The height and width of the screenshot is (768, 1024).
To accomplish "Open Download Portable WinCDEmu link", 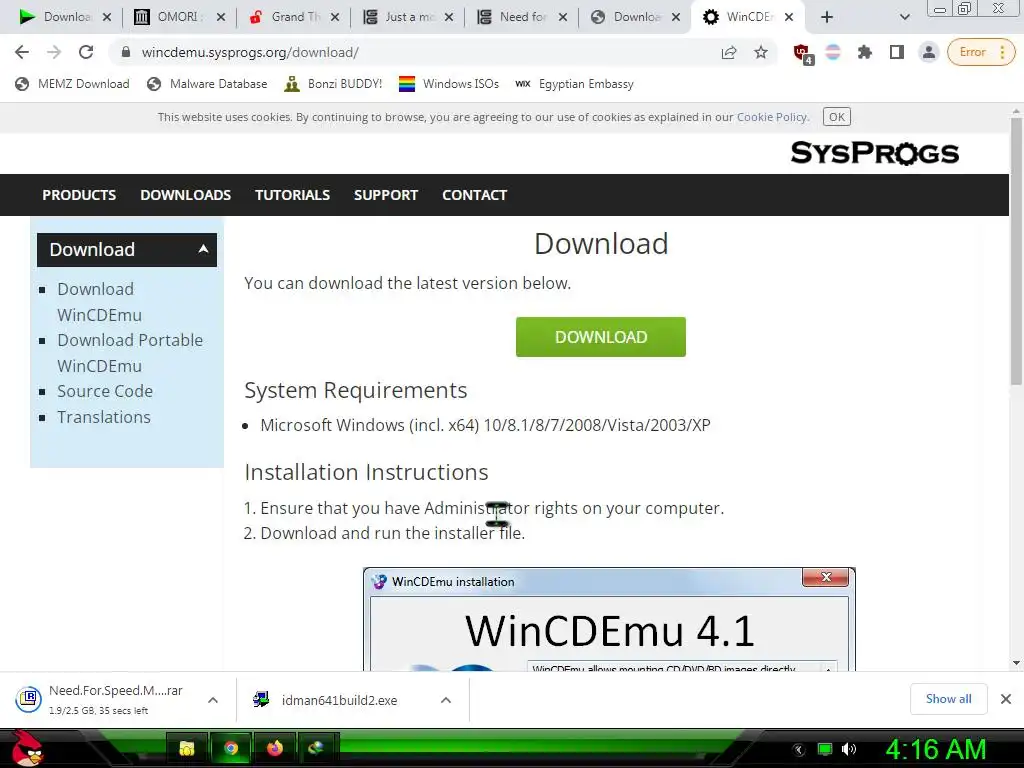I will [x=130, y=353].
